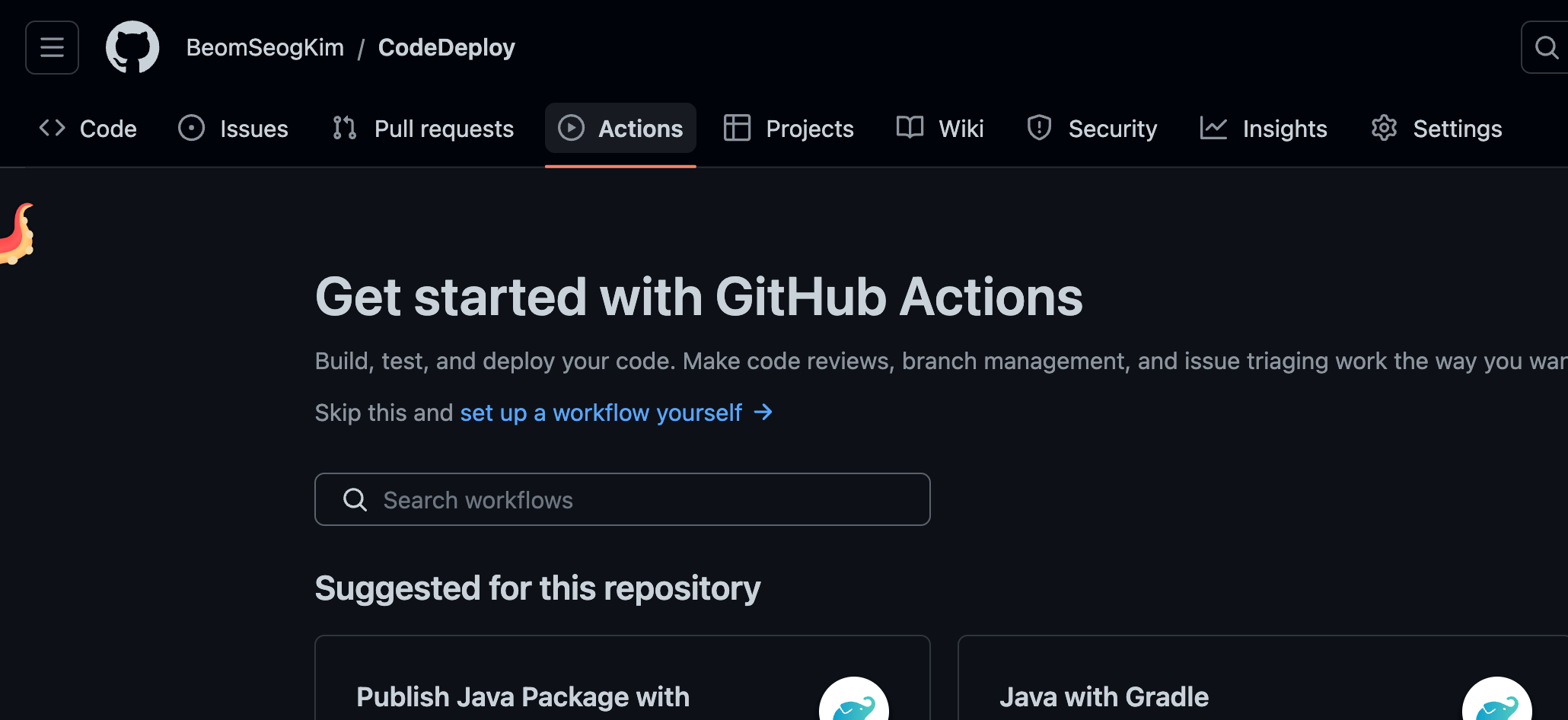
Task: Open the Issues tab
Action: coord(234,129)
